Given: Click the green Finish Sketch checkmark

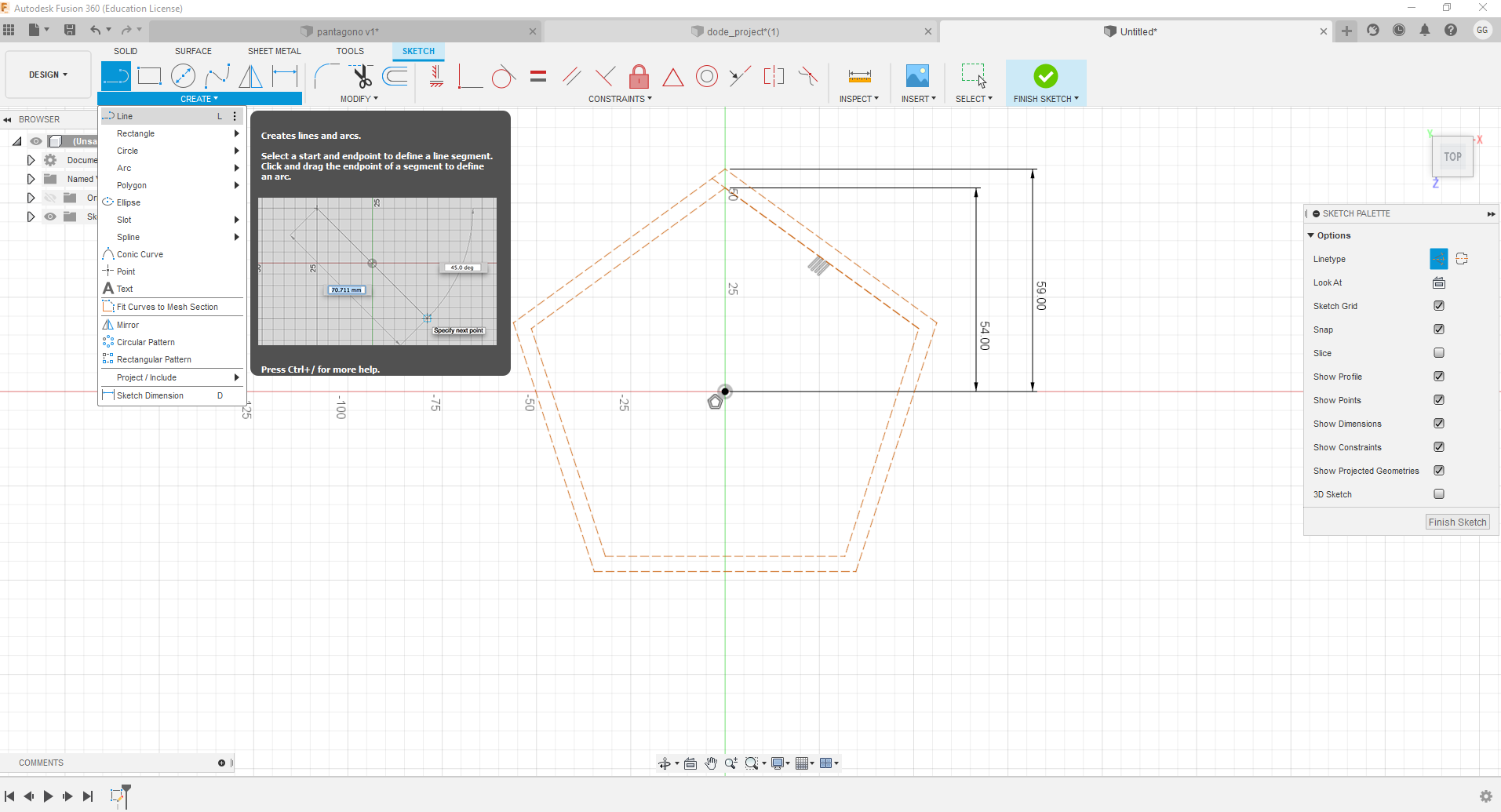Looking at the screenshot, I should pyautogui.click(x=1045, y=76).
